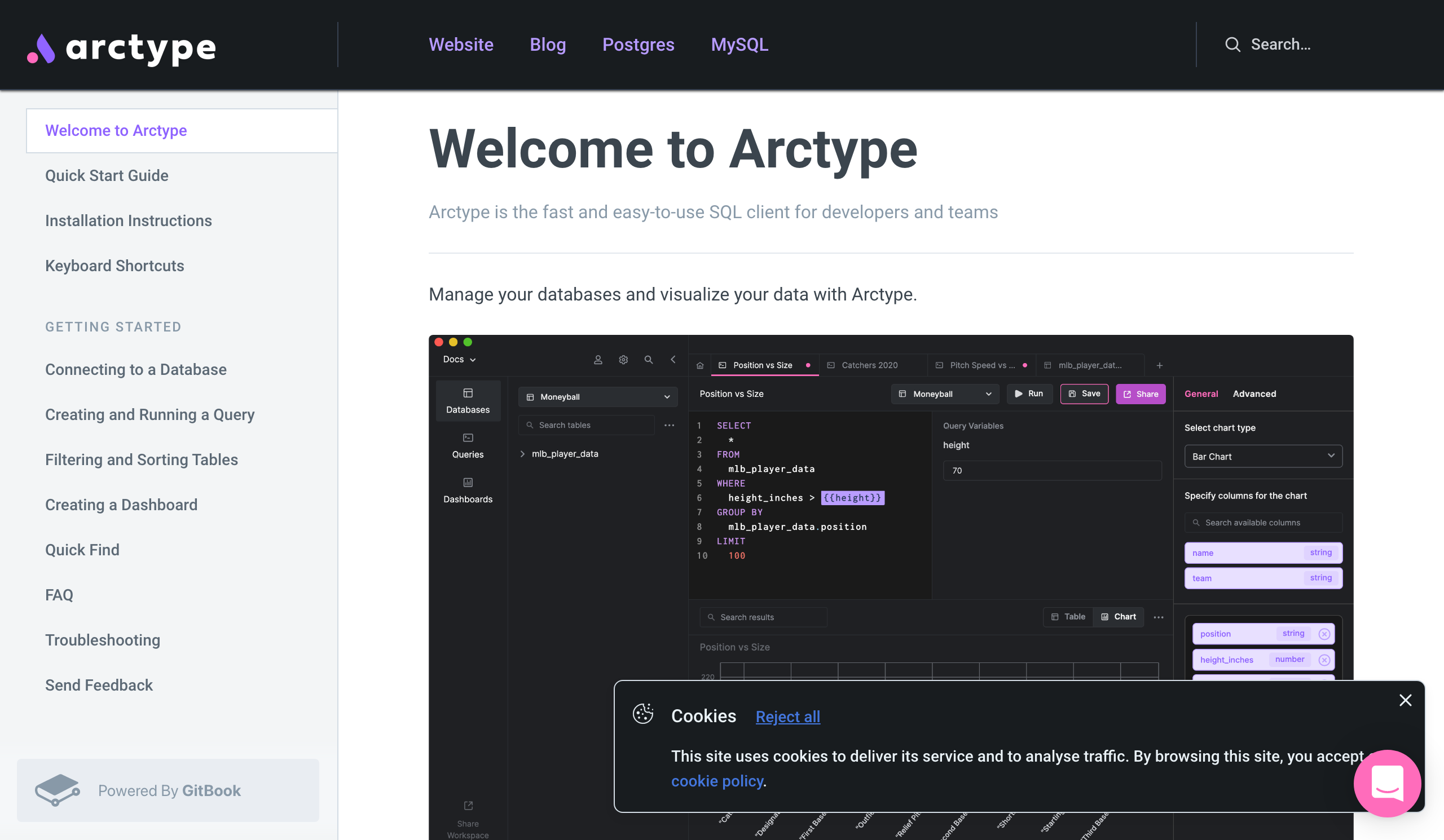
Task: Open Quick Start Guide page
Action: tap(107, 175)
